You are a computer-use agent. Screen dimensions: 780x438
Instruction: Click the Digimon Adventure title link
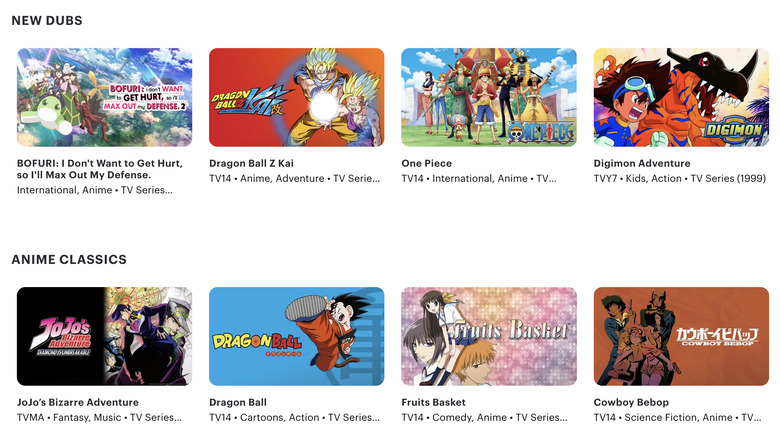point(642,163)
